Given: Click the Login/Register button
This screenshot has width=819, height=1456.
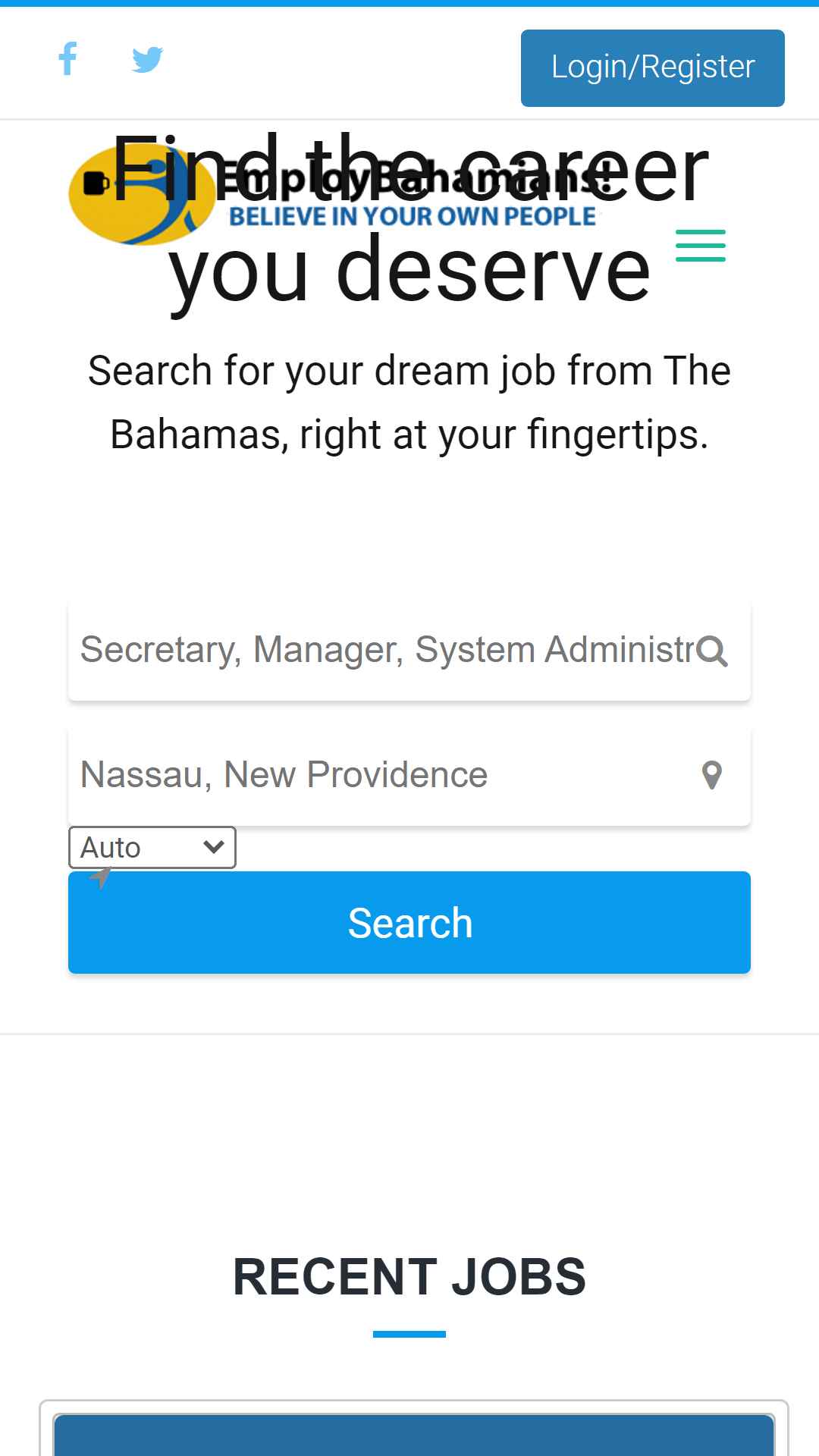Looking at the screenshot, I should point(653,68).
